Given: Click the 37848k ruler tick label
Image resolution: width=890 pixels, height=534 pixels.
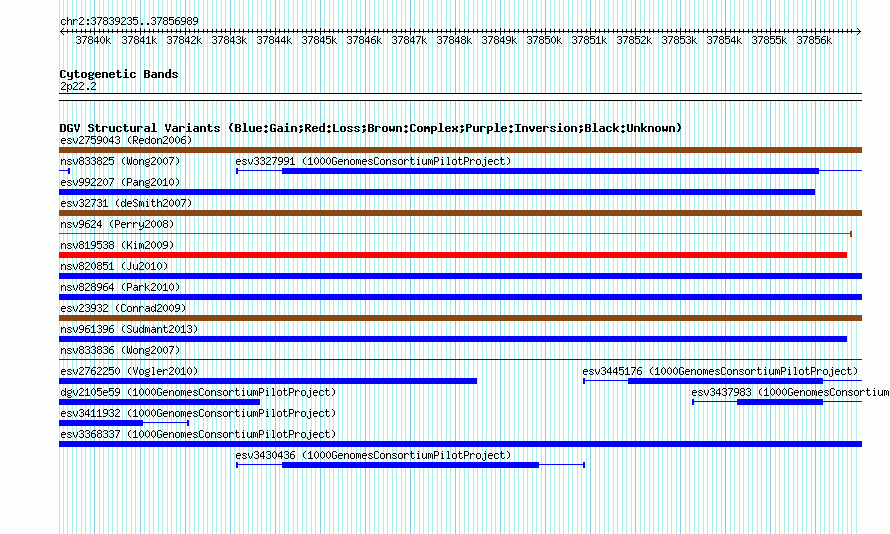Looking at the screenshot, I should point(454,40).
